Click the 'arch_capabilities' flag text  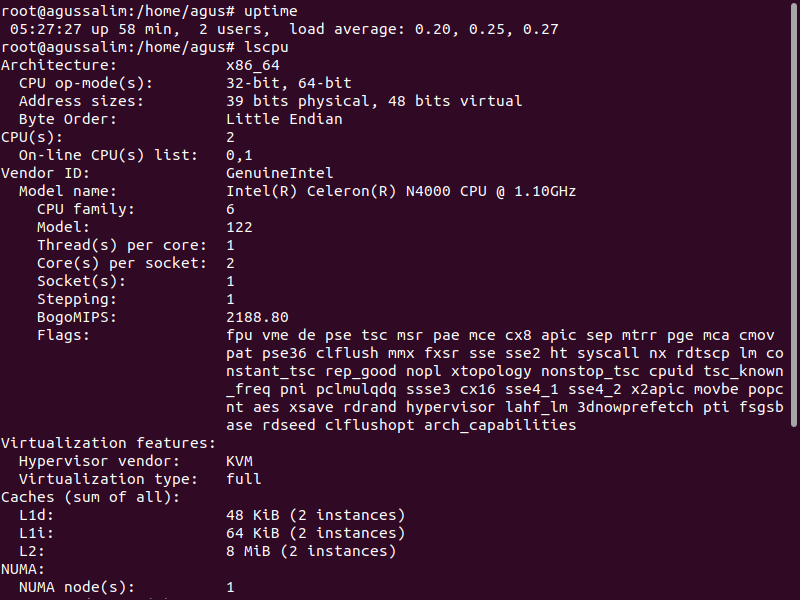[500, 426]
